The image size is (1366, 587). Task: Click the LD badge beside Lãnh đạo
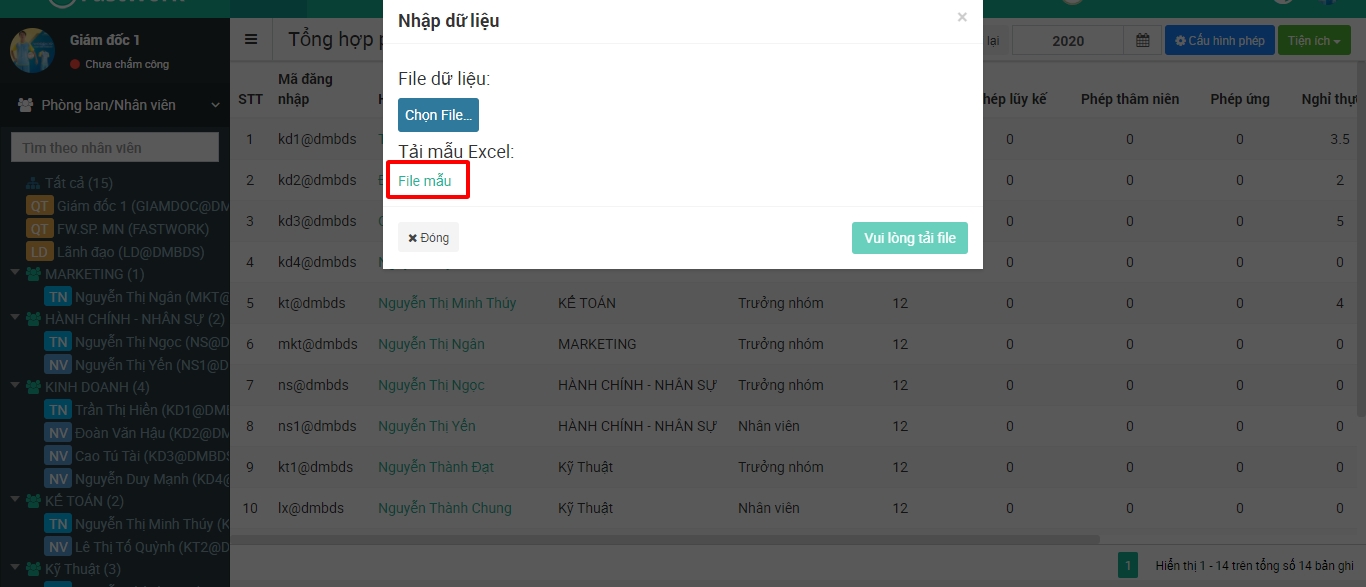point(40,252)
